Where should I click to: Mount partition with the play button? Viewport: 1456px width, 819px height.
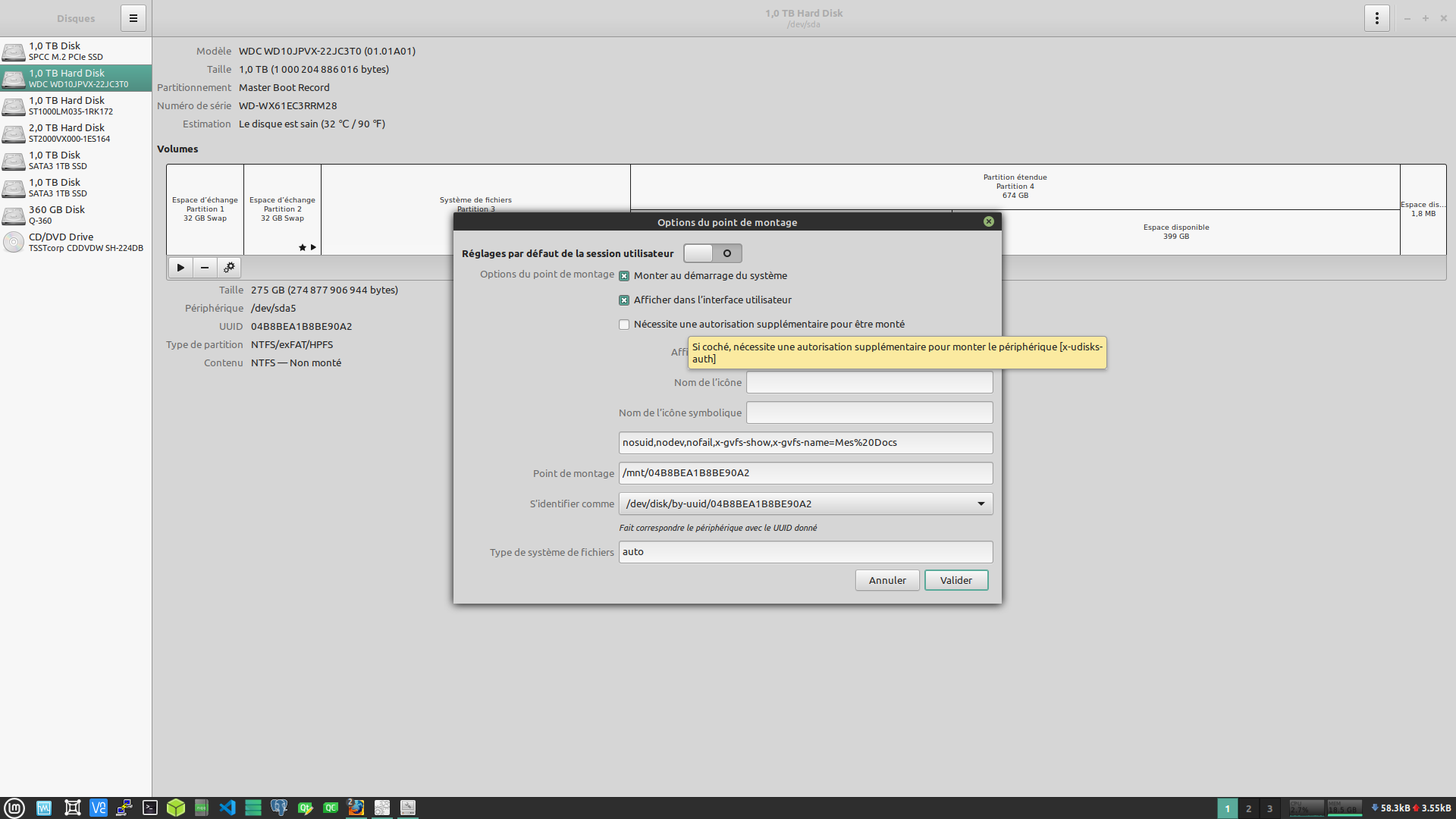coord(180,268)
